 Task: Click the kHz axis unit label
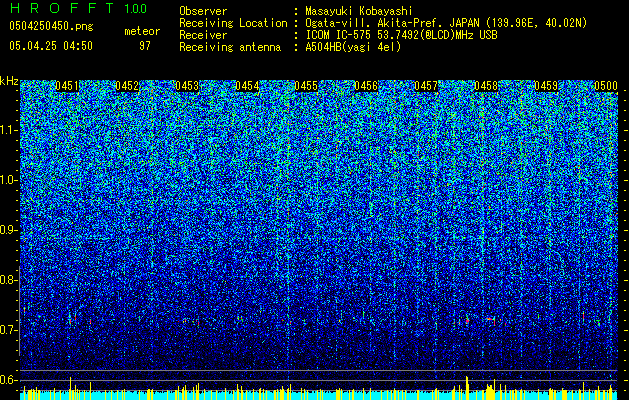[9, 81]
